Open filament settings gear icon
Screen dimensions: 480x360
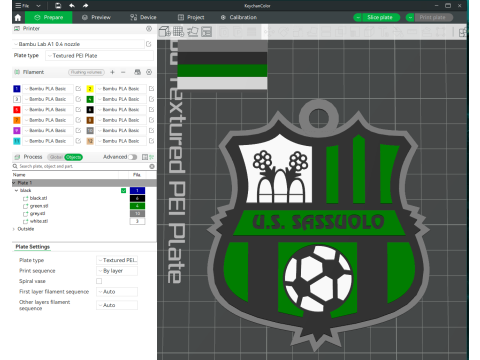point(149,72)
